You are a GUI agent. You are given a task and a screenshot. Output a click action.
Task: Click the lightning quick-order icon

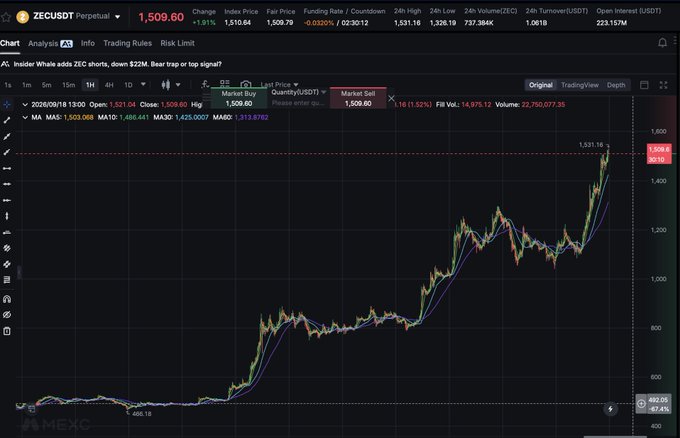coord(610,409)
